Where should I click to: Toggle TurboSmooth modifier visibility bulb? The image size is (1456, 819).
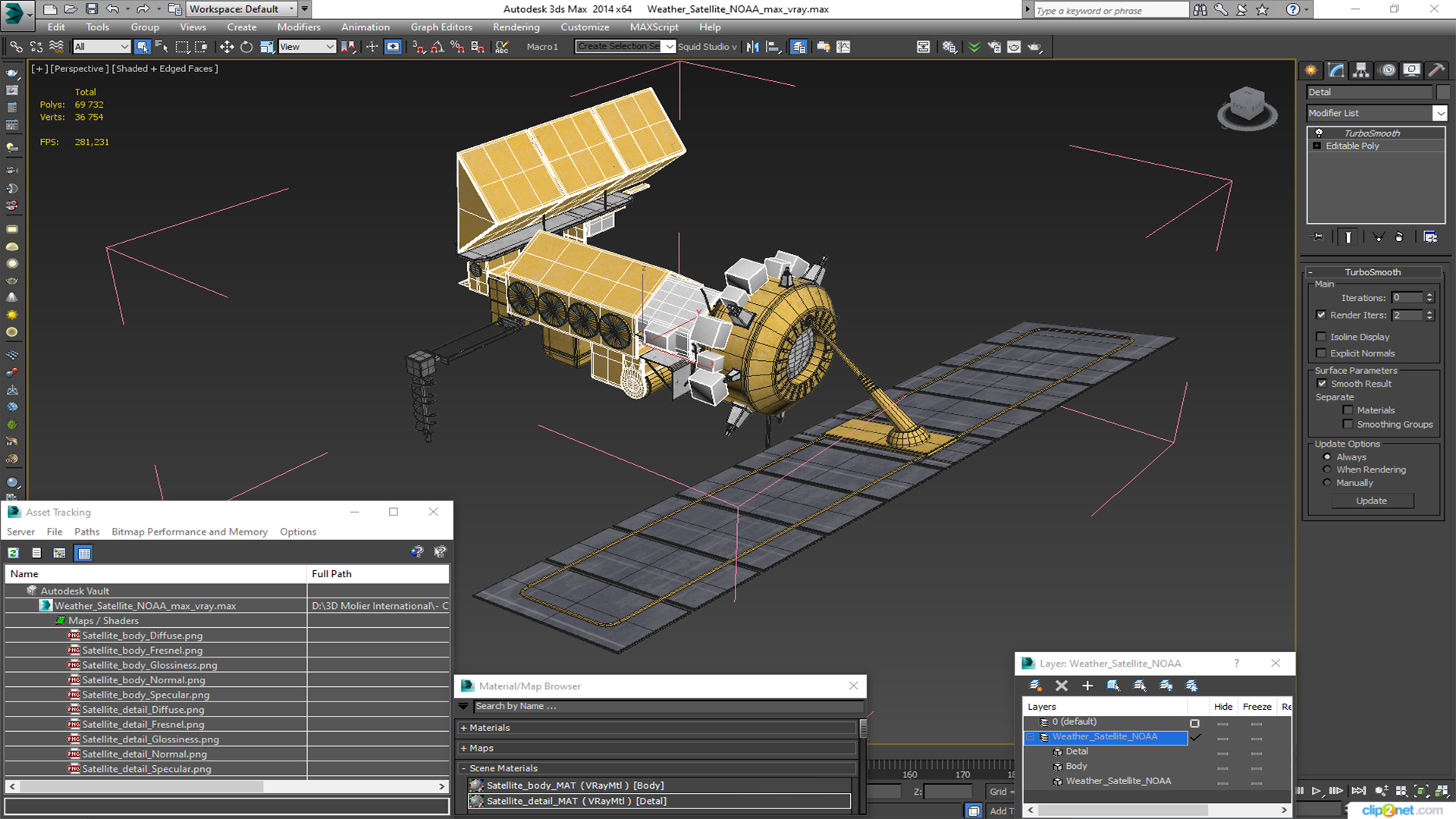tap(1318, 133)
